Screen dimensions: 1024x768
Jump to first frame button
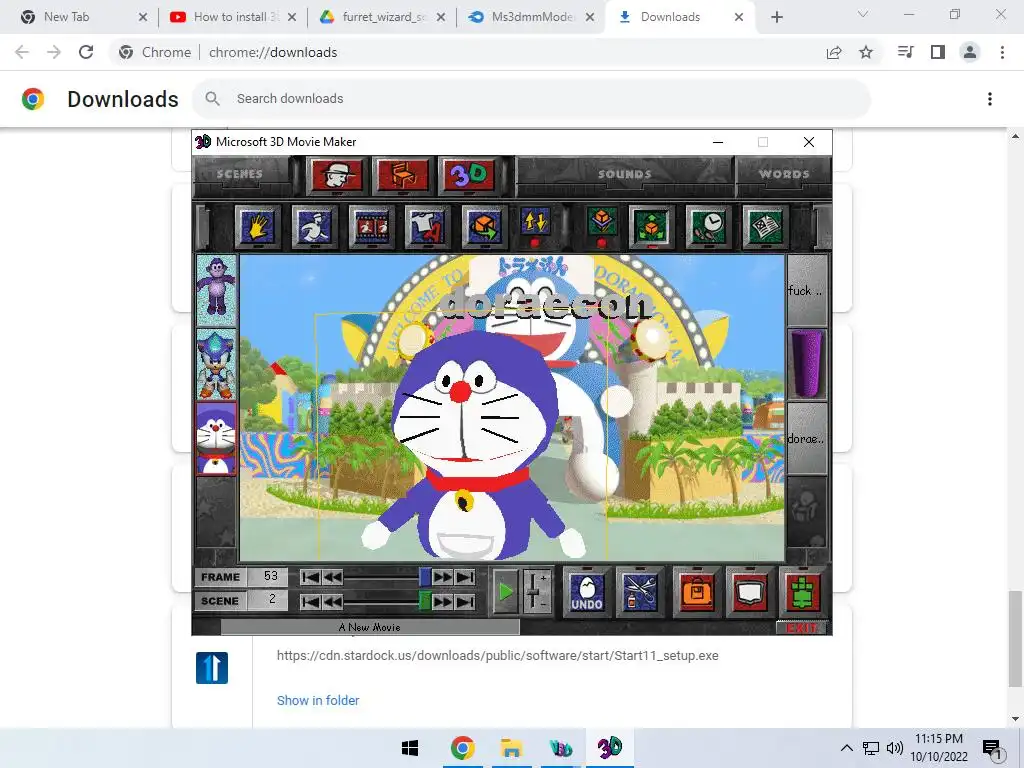tap(311, 577)
